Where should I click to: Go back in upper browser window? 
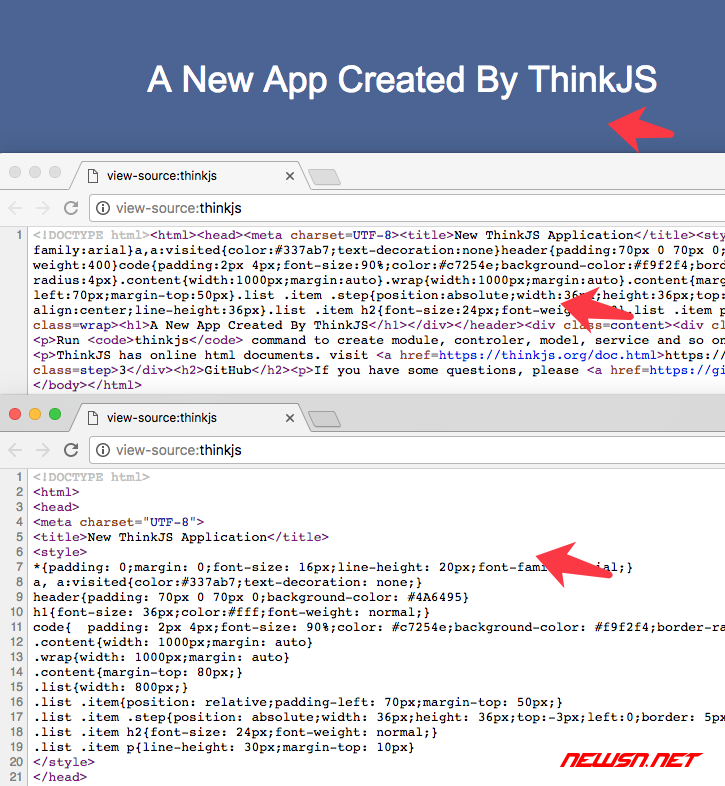click(x=16, y=208)
